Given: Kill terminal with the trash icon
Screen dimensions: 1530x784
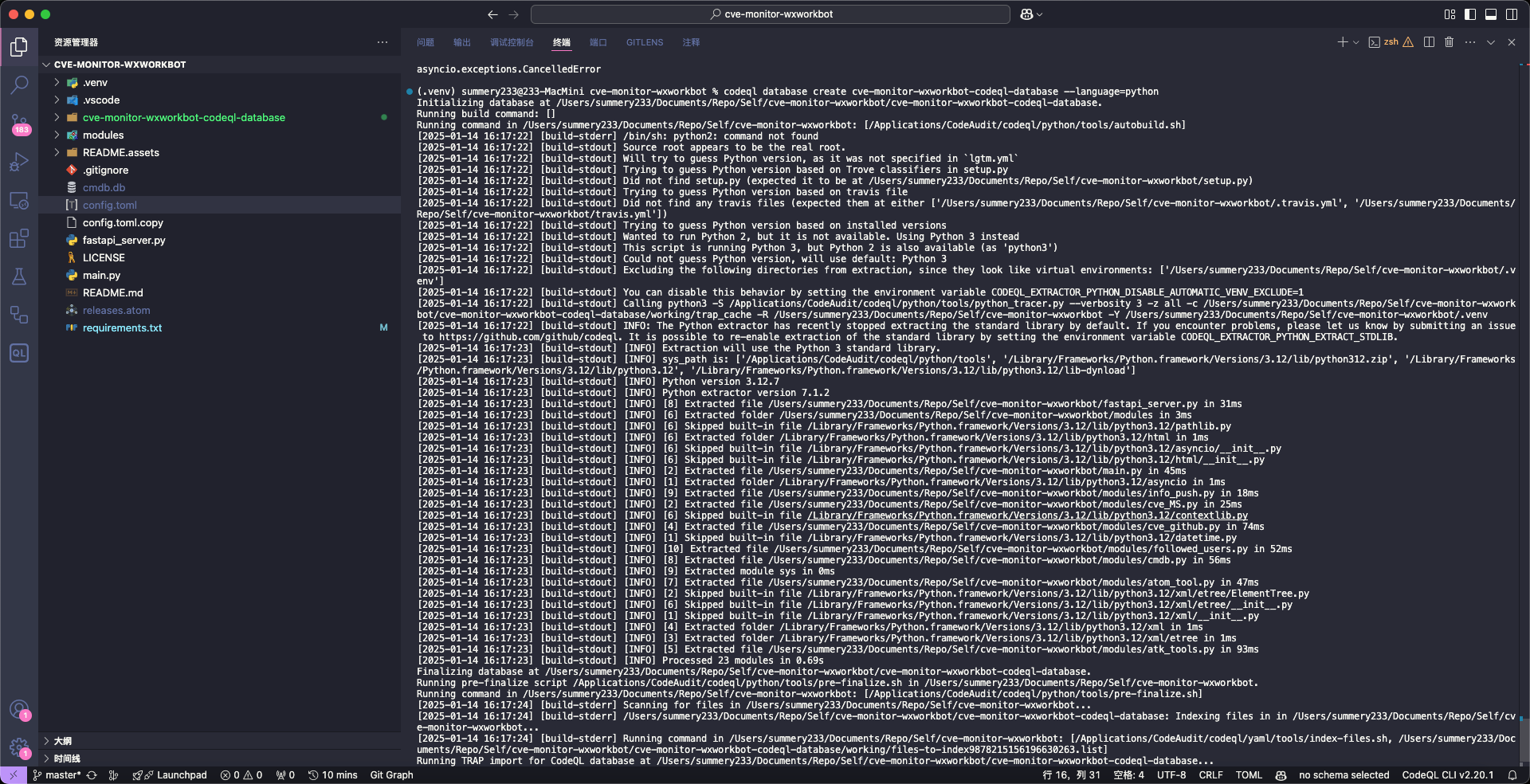Looking at the screenshot, I should tap(1450, 42).
